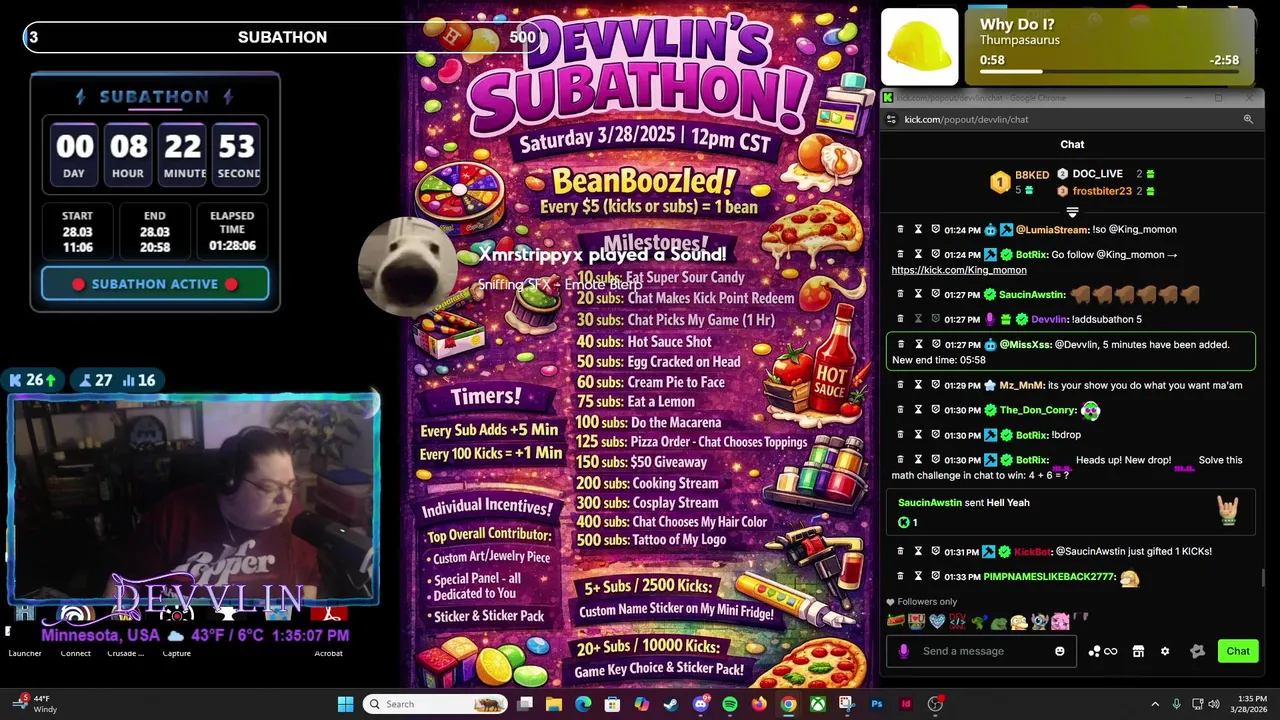1280x720 pixels.
Task: Select the pink cat emote in quick emotes
Action: click(1060, 621)
